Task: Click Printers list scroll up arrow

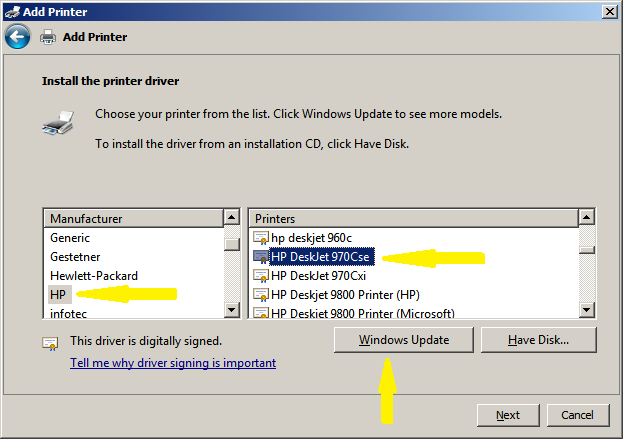Action: 586,217
